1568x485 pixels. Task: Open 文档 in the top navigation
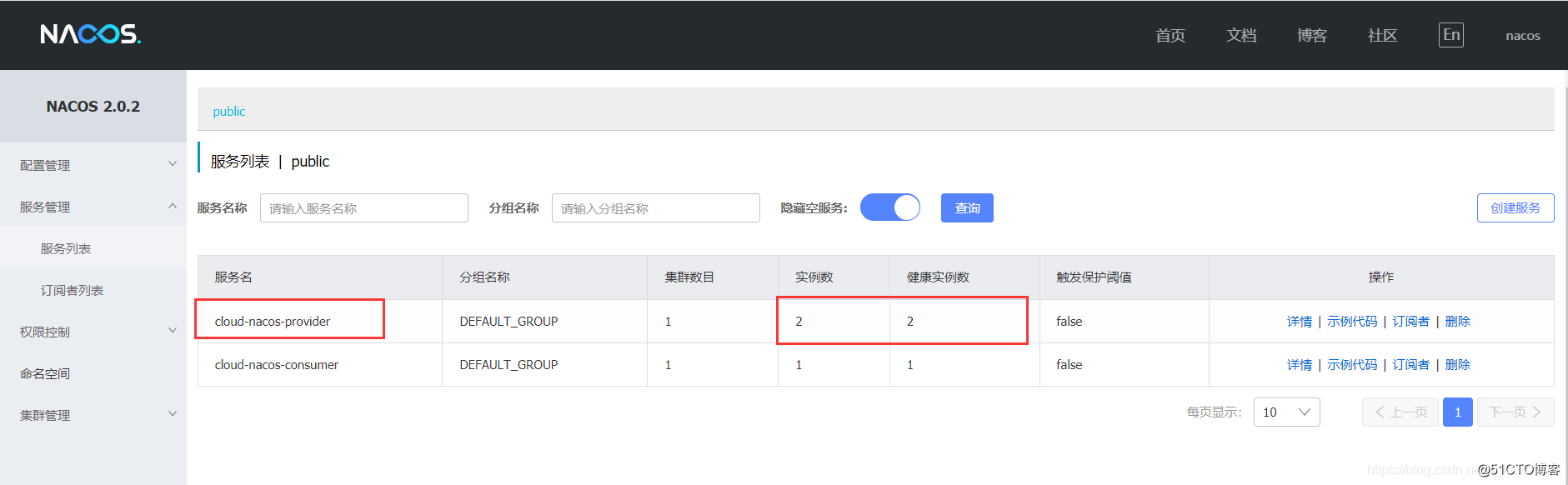1240,35
